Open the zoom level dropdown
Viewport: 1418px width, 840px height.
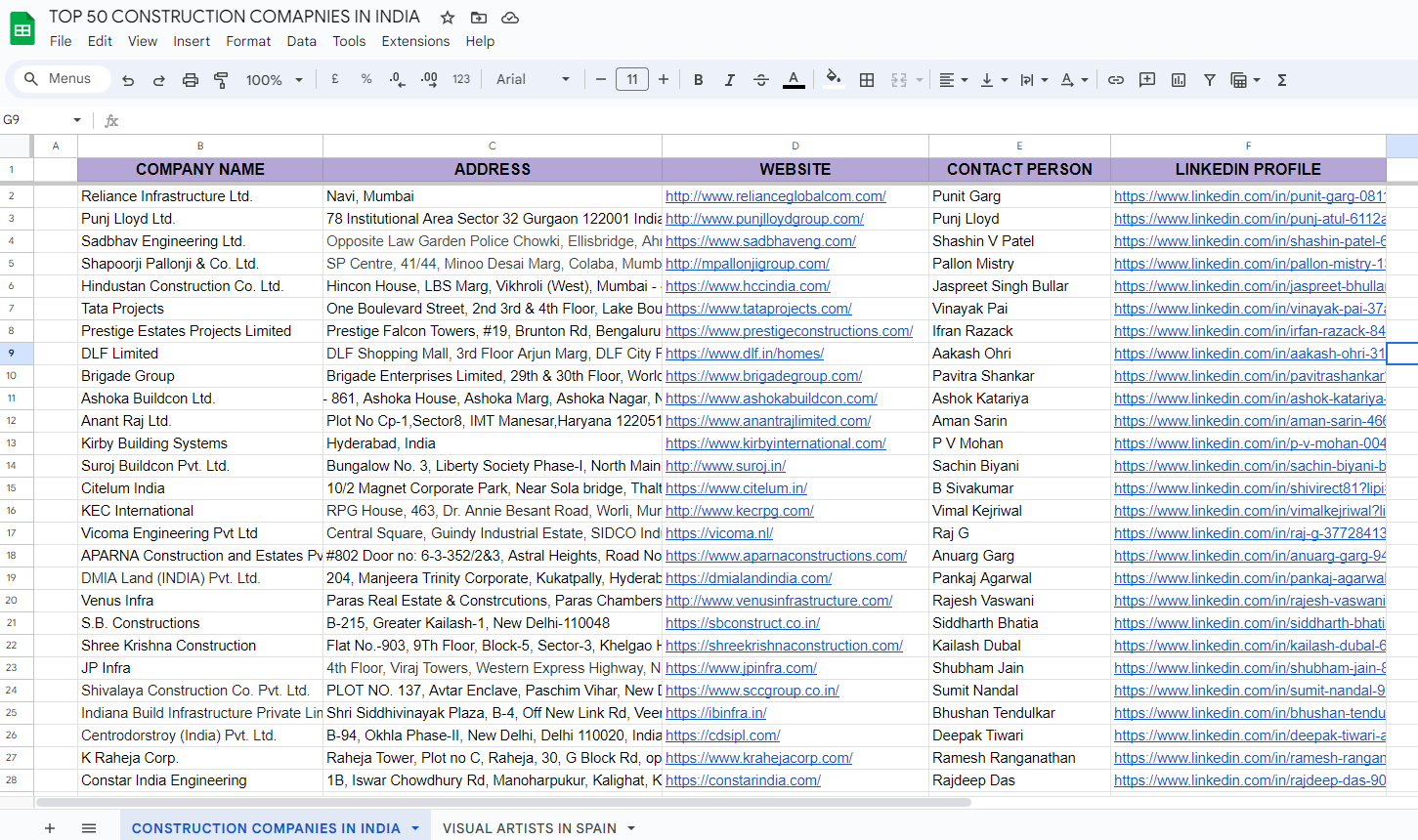275,80
